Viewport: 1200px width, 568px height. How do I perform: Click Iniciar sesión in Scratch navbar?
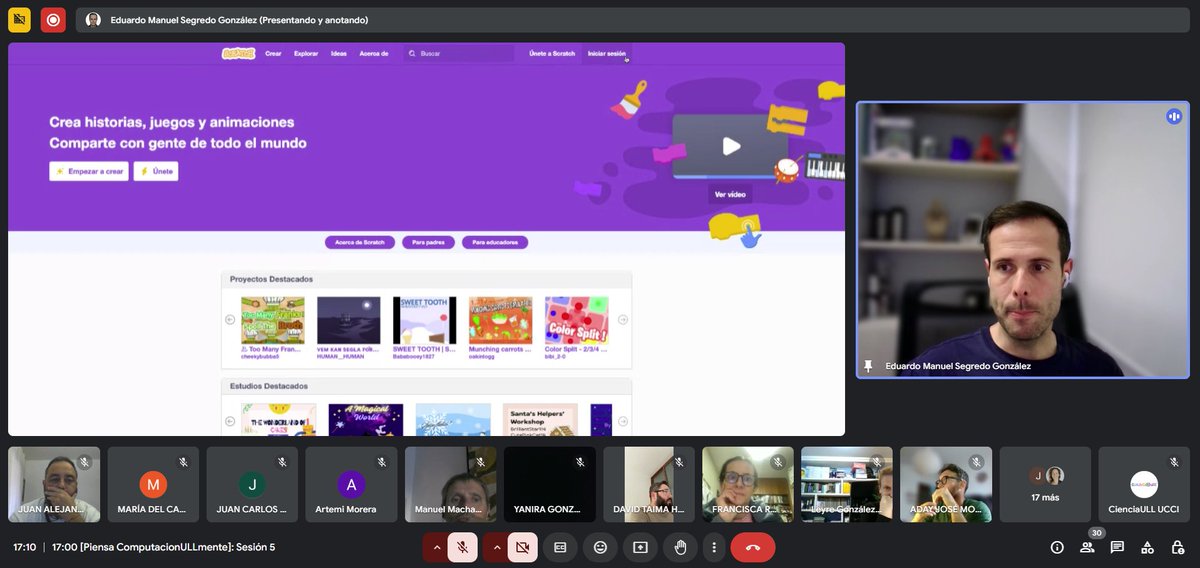(607, 53)
